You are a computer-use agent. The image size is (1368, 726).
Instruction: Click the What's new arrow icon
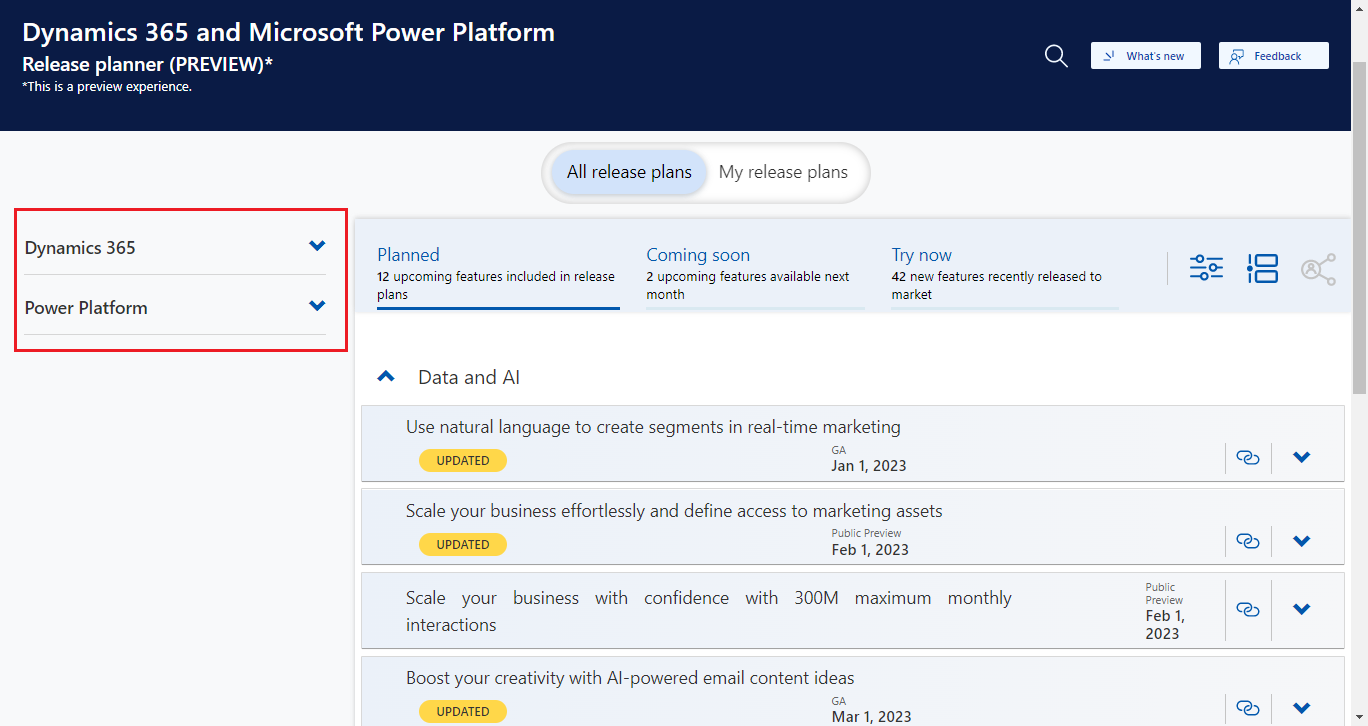click(1110, 56)
